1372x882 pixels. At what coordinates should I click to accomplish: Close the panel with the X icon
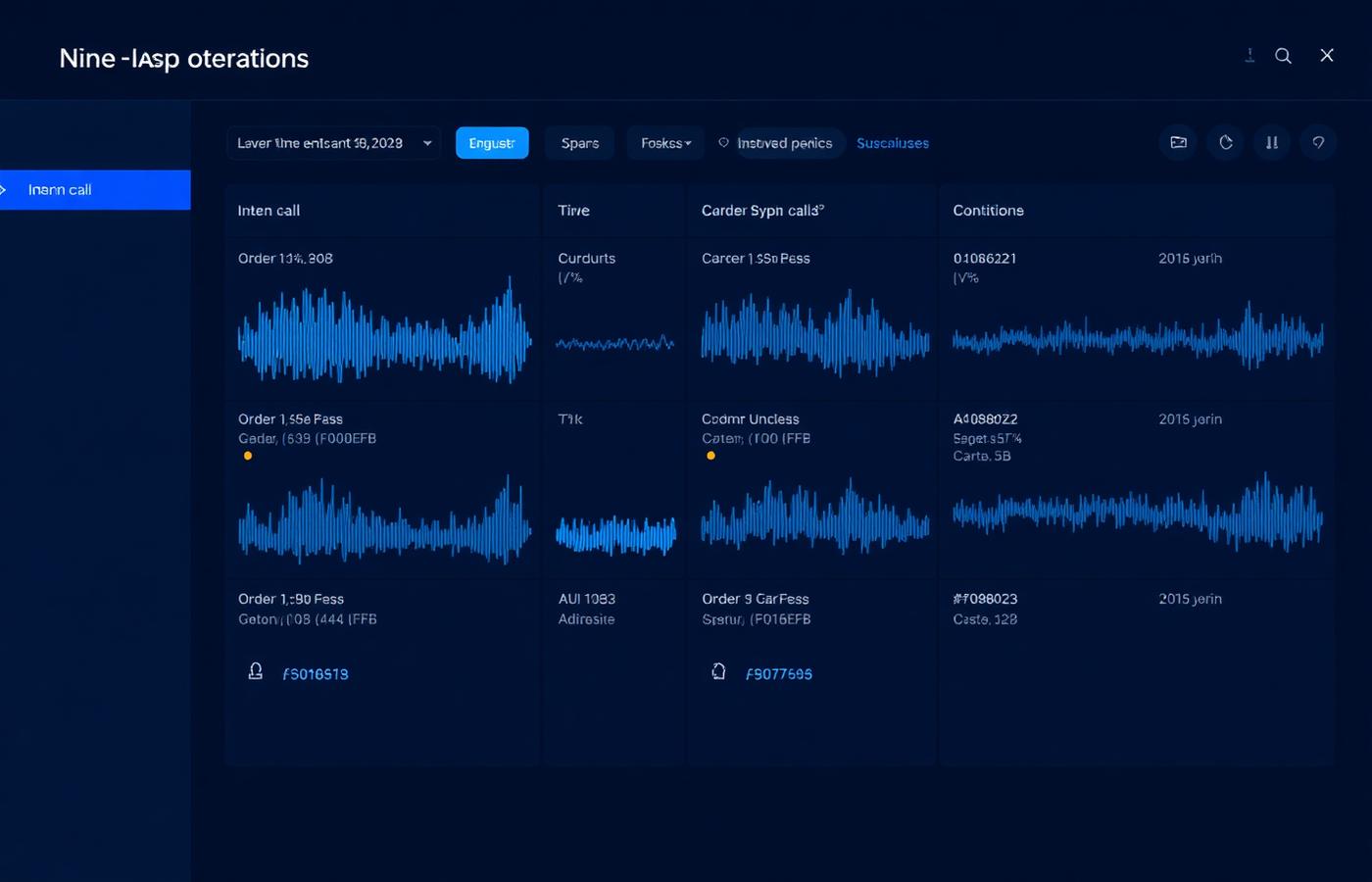tap(1327, 55)
